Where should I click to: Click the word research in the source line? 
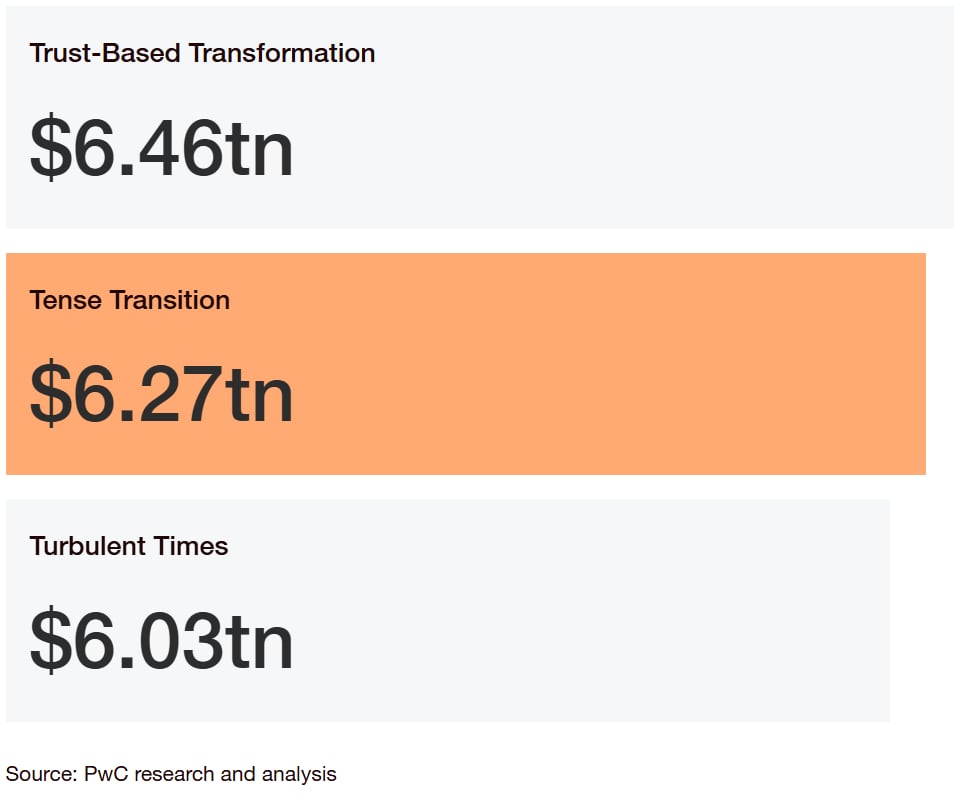pos(174,774)
